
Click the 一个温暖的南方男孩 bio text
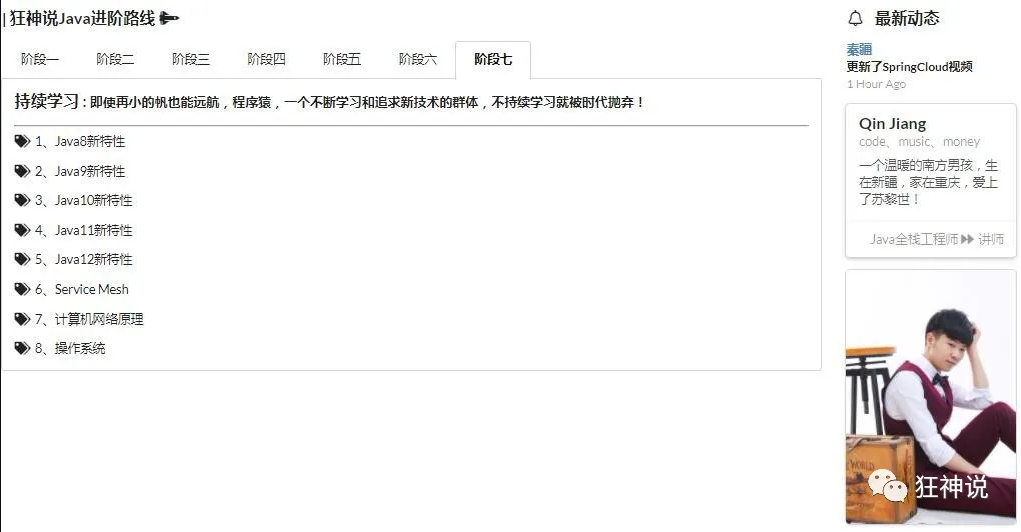(928, 182)
